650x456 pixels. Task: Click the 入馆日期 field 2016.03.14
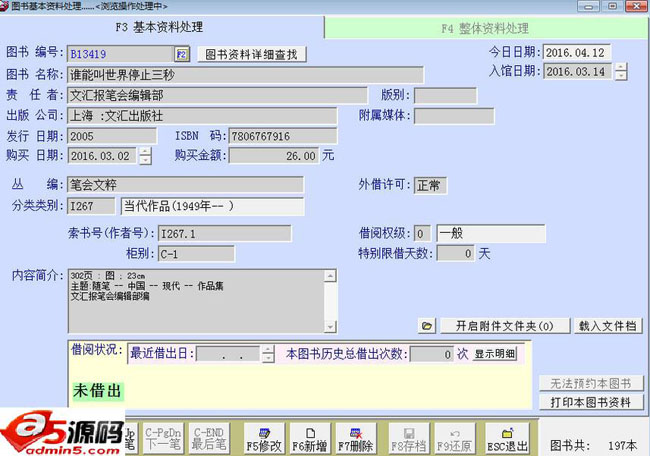[577, 71]
